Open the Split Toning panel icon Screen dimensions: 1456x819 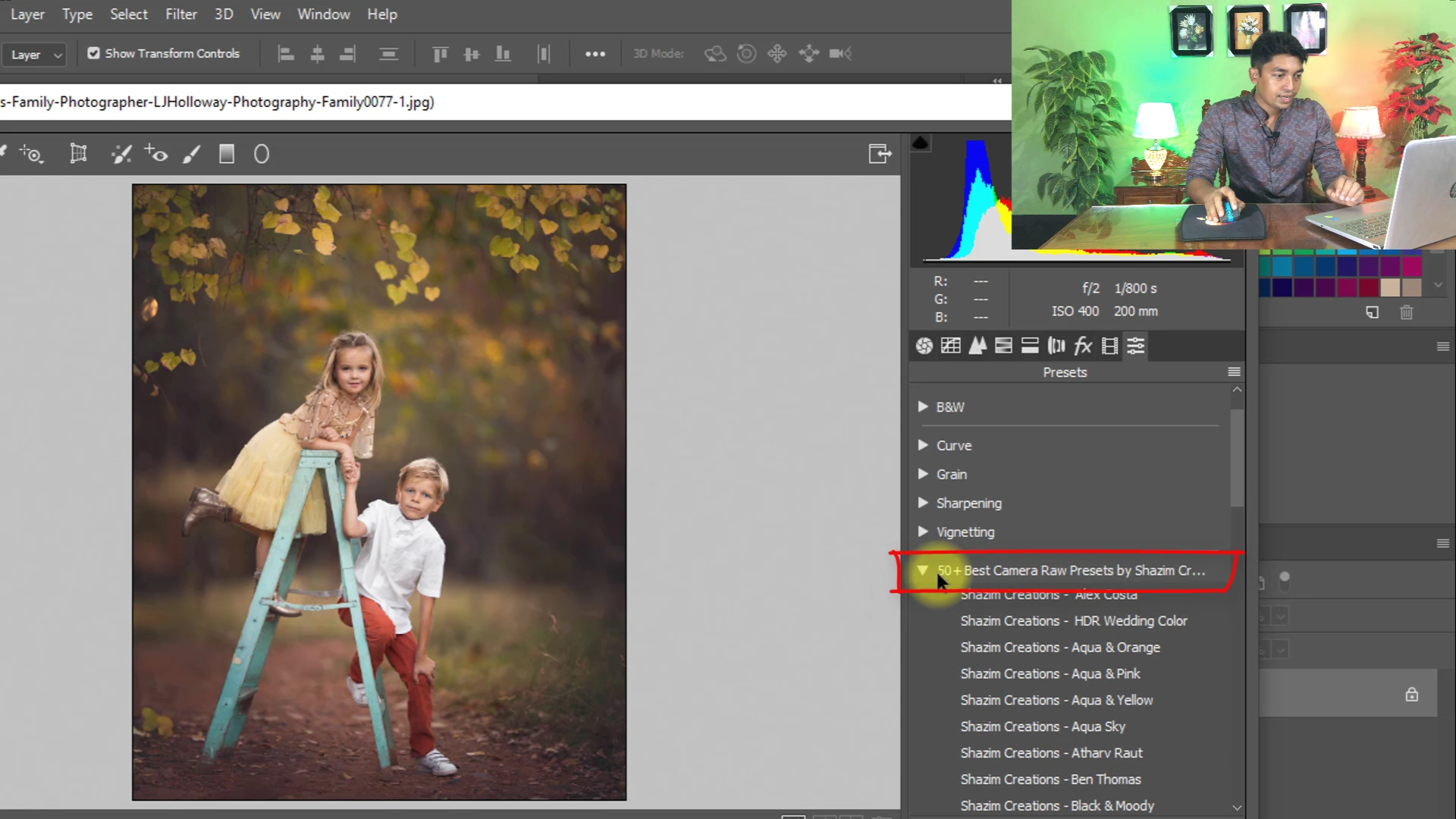1030,347
